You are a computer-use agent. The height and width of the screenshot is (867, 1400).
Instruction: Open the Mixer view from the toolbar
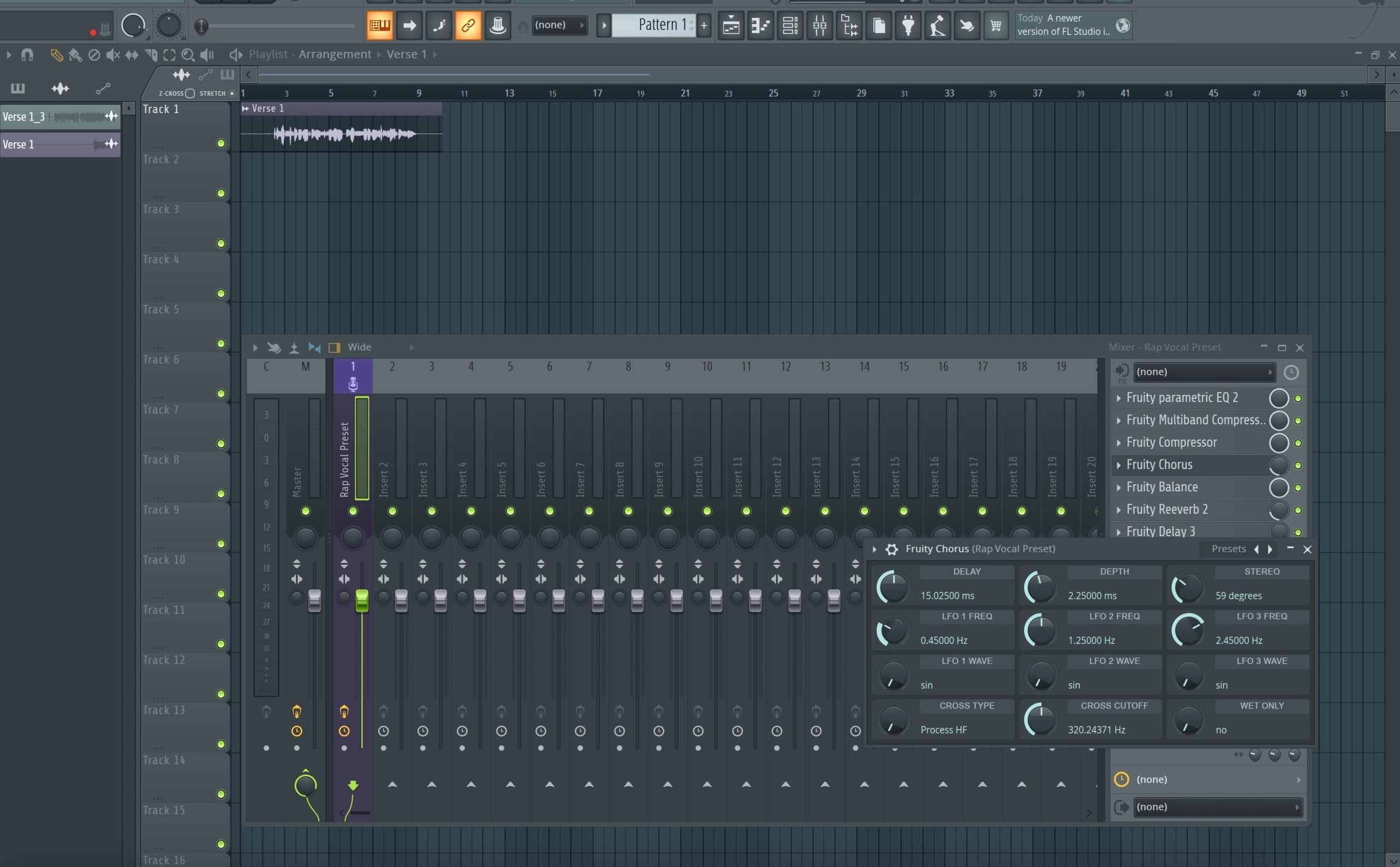pyautogui.click(x=819, y=25)
